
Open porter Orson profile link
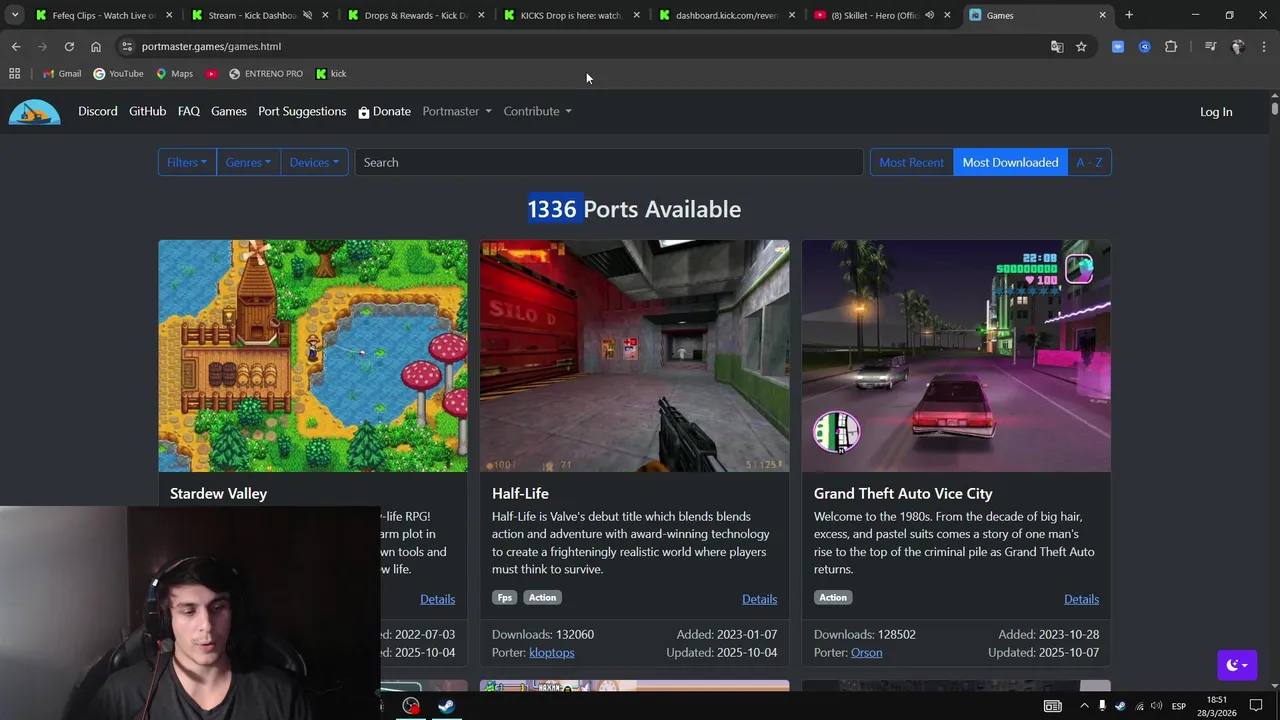pos(866,653)
